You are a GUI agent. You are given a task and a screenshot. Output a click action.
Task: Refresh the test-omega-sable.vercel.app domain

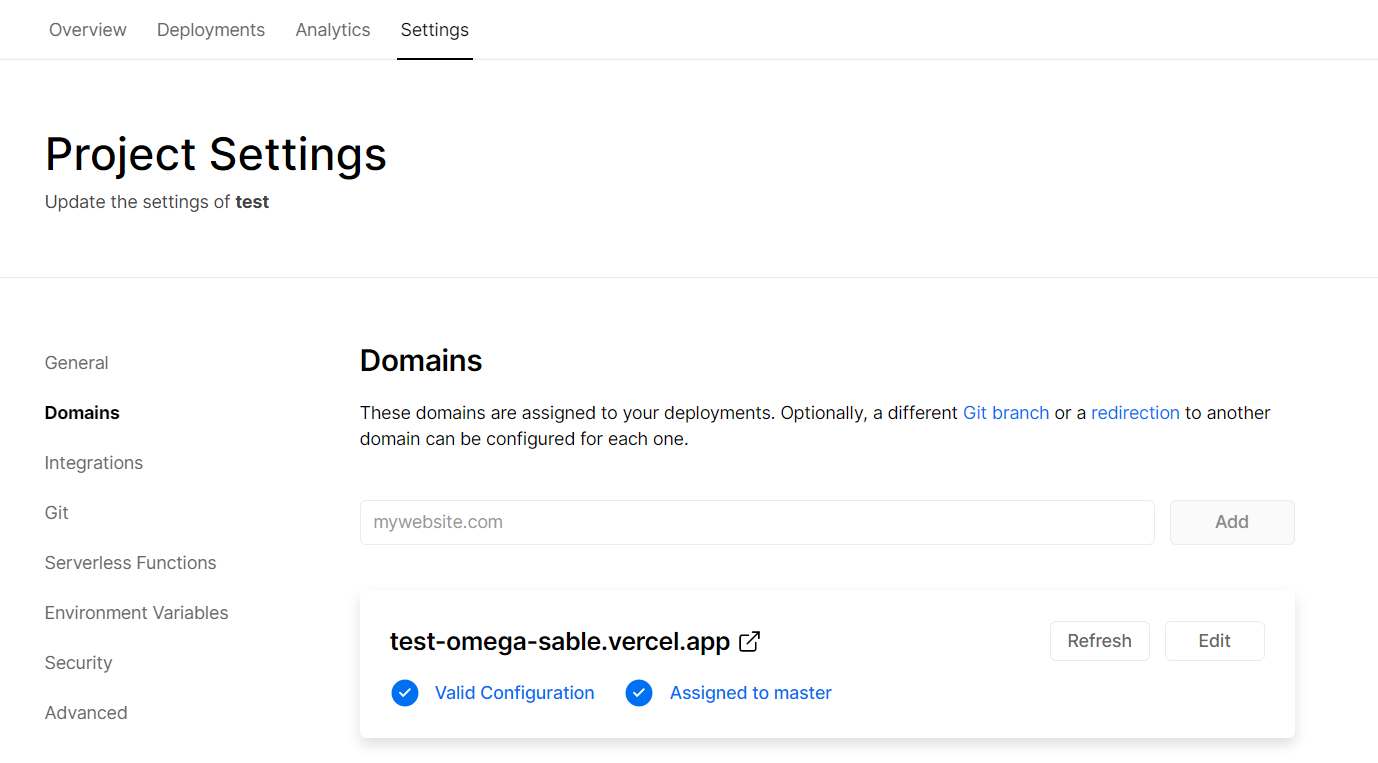click(1099, 641)
